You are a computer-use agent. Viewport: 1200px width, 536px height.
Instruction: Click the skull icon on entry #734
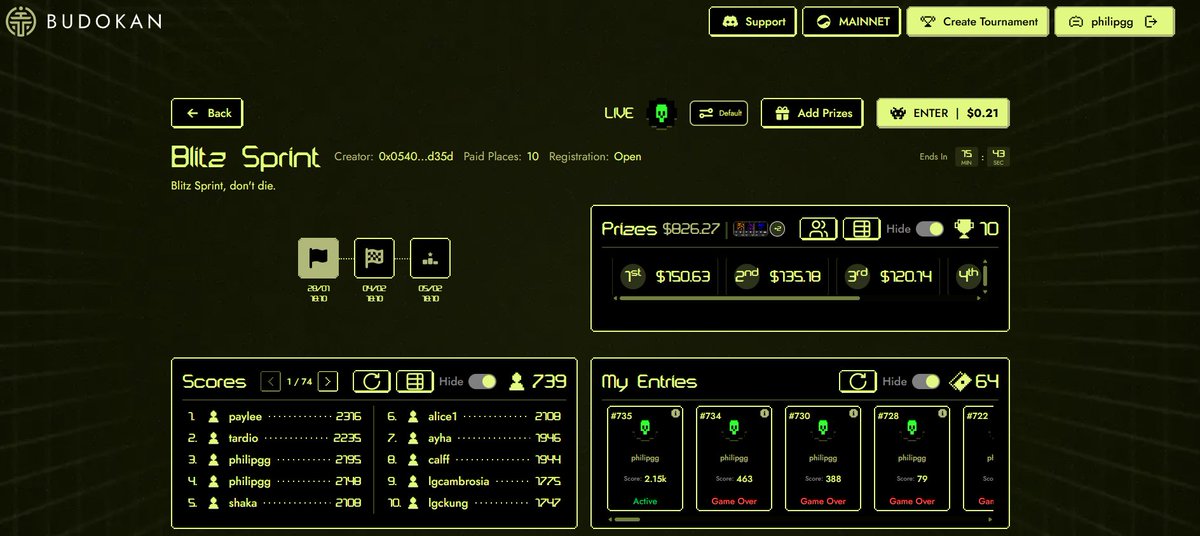(x=734, y=429)
